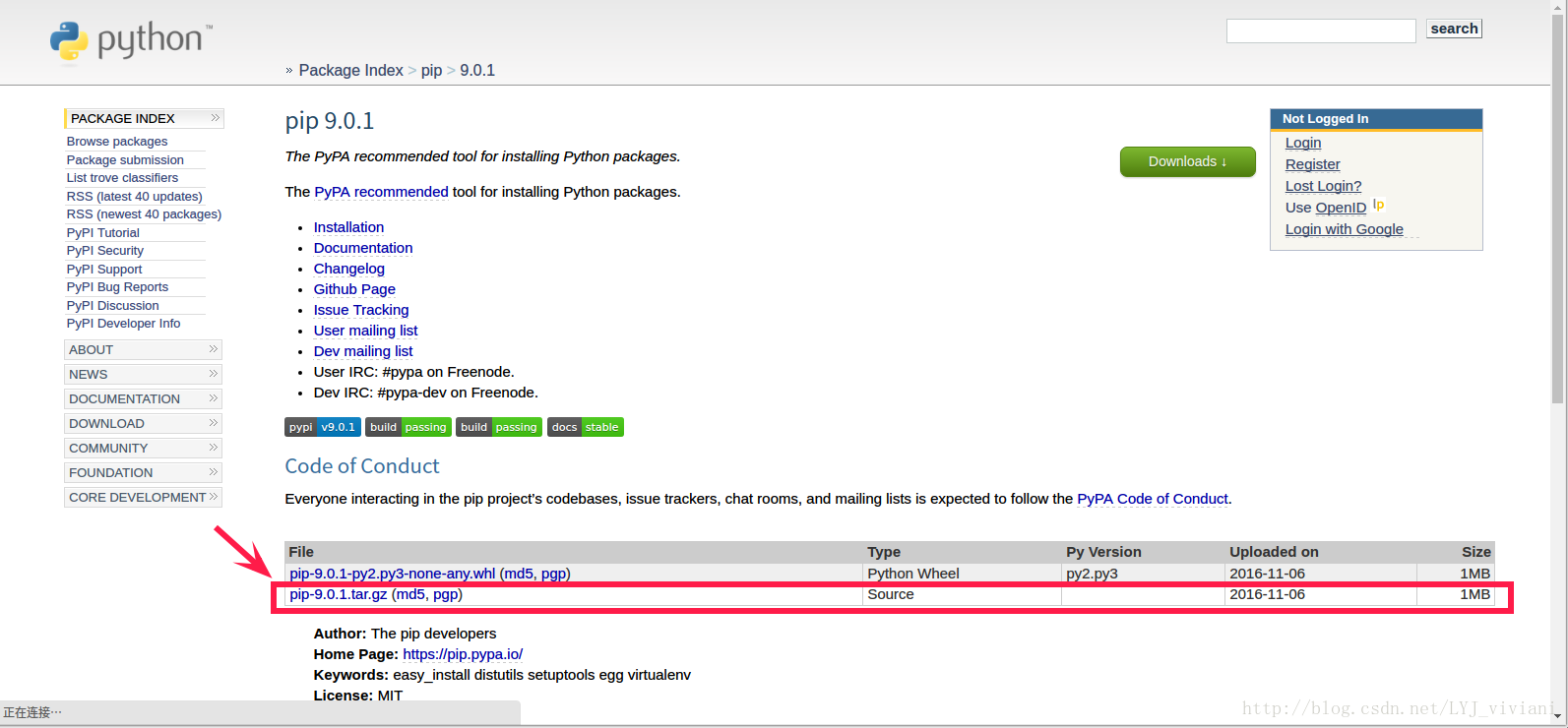Open PyPA Code of Conduct link

click(x=1153, y=499)
